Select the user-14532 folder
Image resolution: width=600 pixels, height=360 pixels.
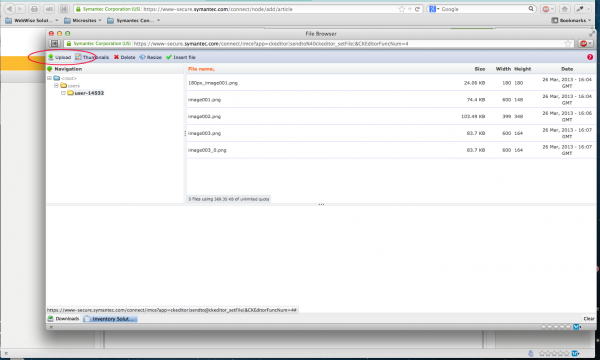coord(86,93)
